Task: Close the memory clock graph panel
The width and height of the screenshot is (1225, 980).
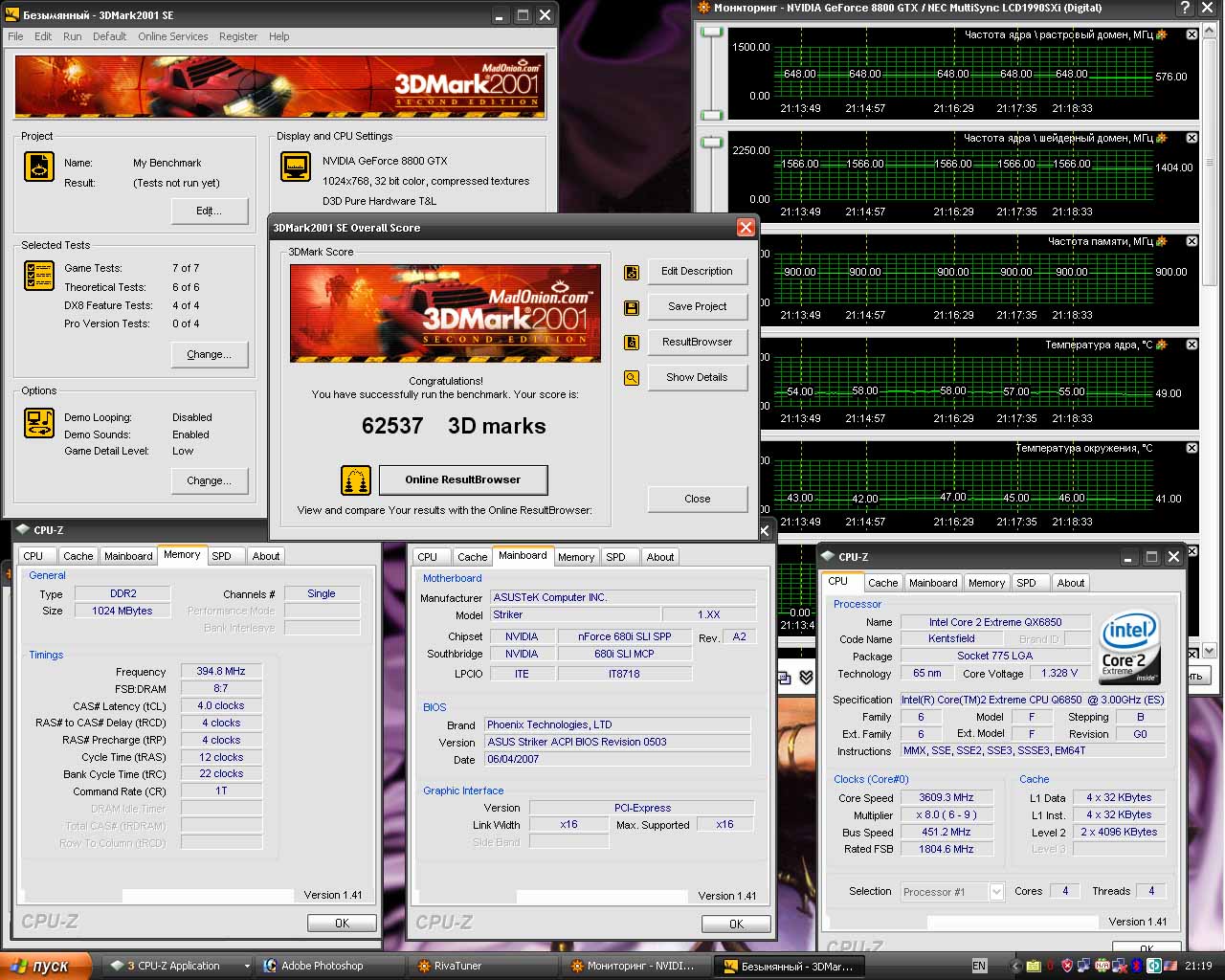Action: click(1192, 241)
